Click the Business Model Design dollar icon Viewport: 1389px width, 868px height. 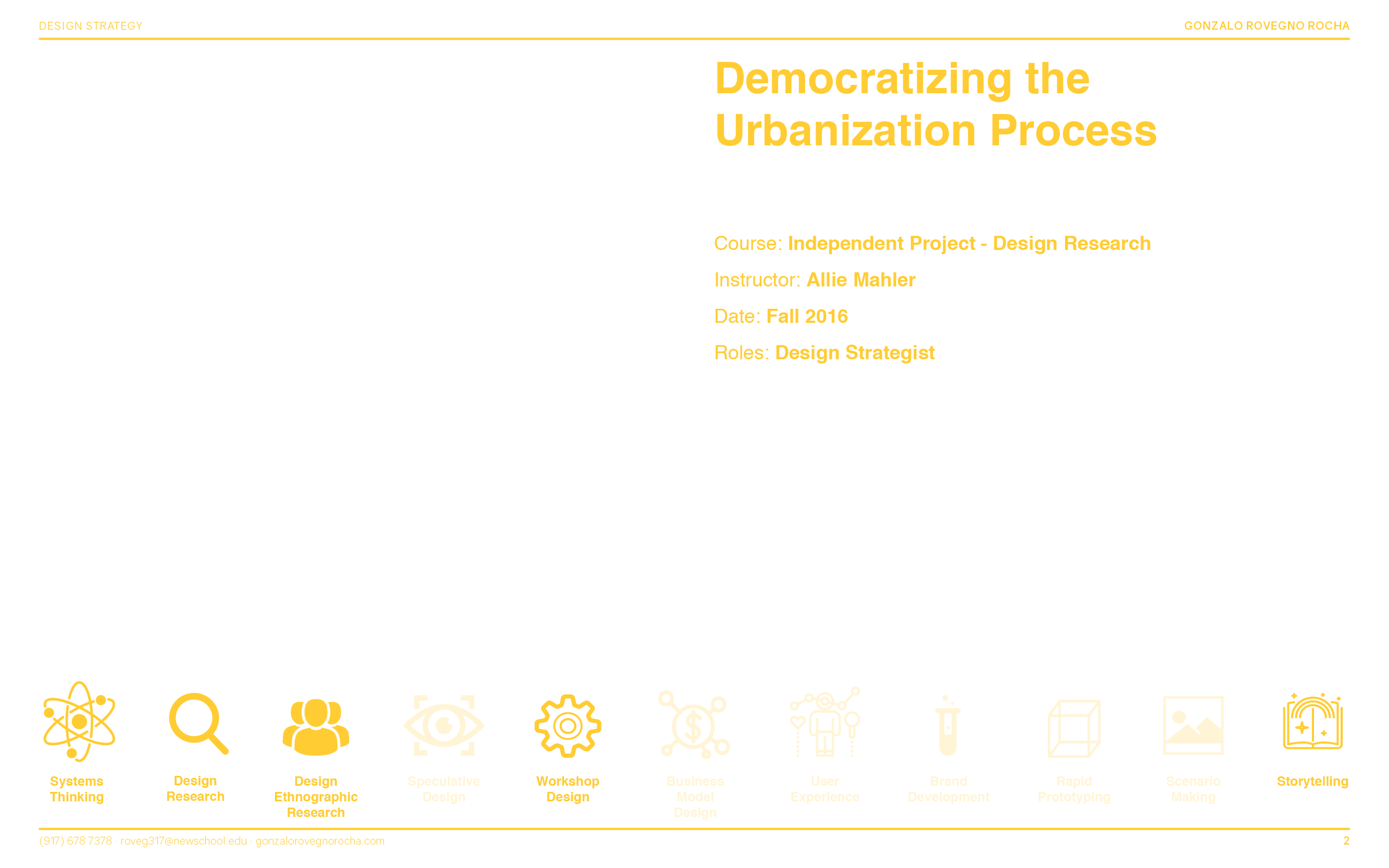point(694,725)
